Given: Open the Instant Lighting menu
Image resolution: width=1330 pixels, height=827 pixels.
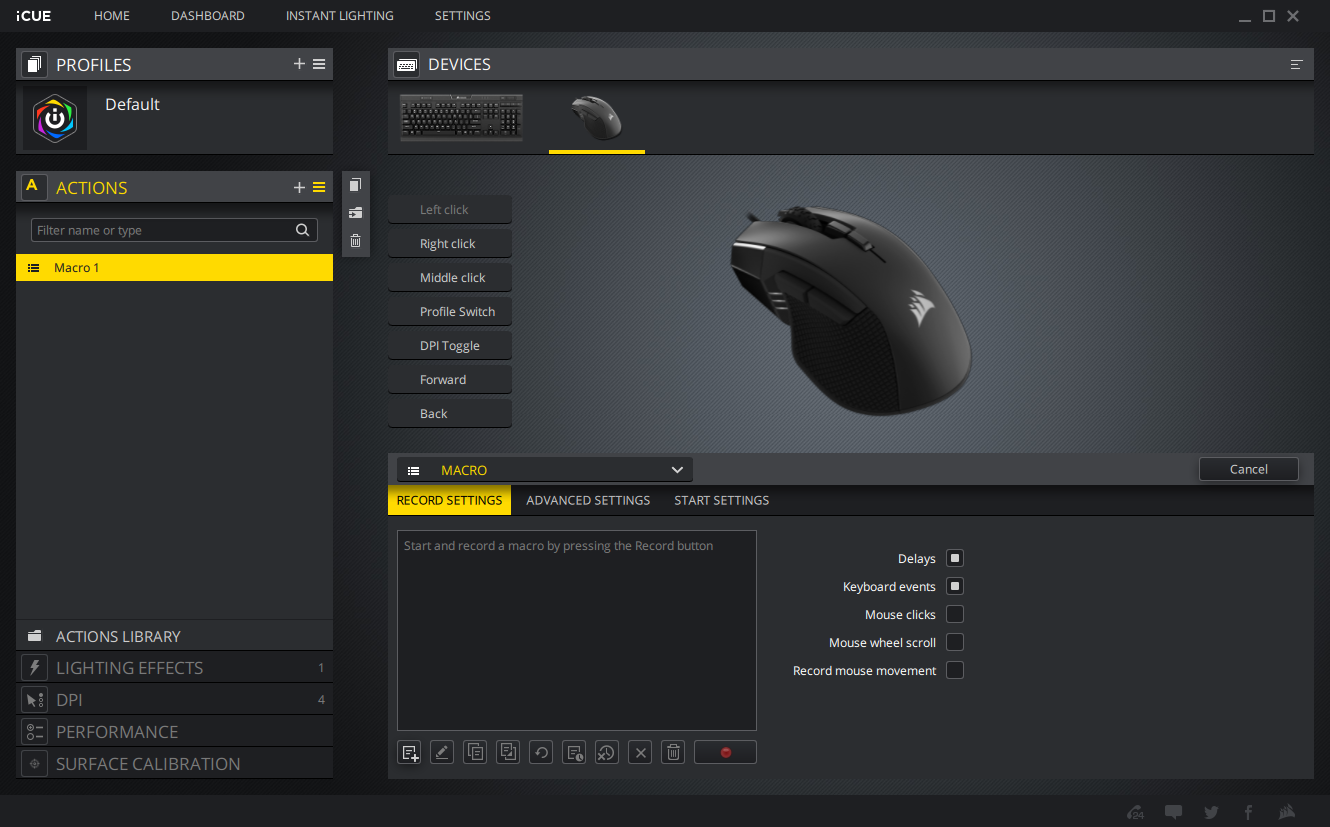Looking at the screenshot, I should 340,16.
